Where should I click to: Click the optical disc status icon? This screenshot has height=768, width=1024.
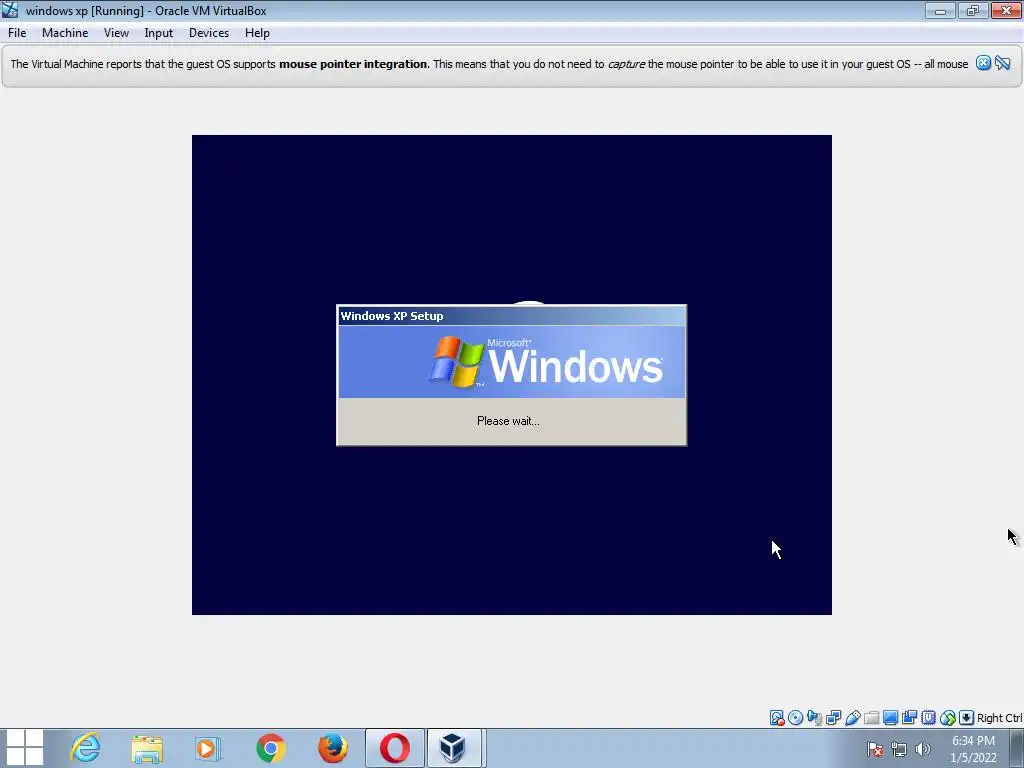(x=795, y=718)
